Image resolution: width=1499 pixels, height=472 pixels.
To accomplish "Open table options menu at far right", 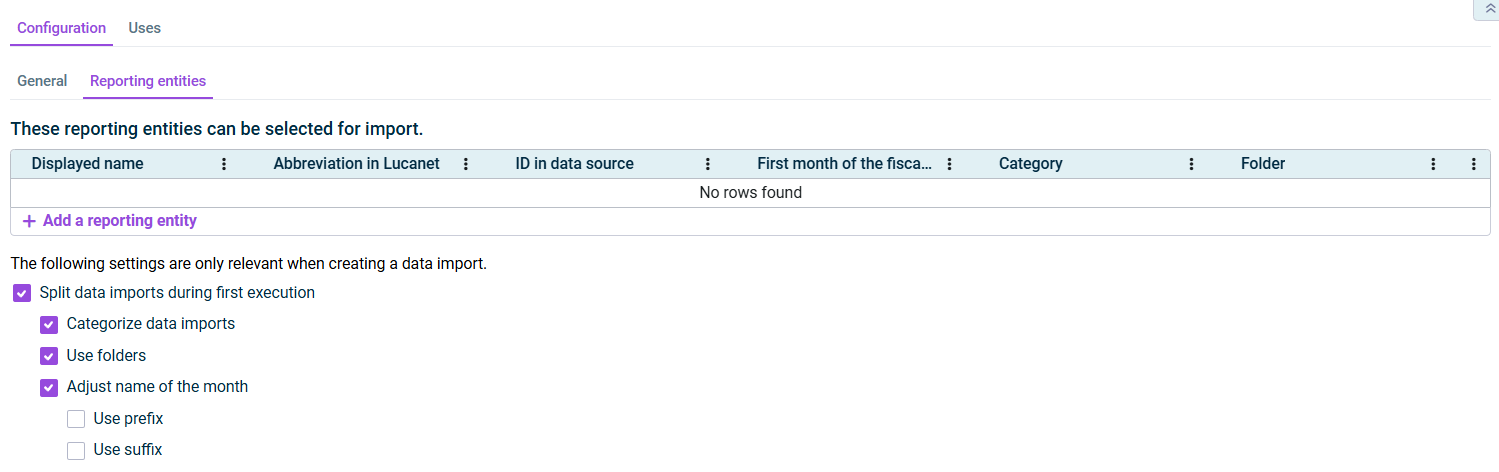I will [x=1473, y=164].
